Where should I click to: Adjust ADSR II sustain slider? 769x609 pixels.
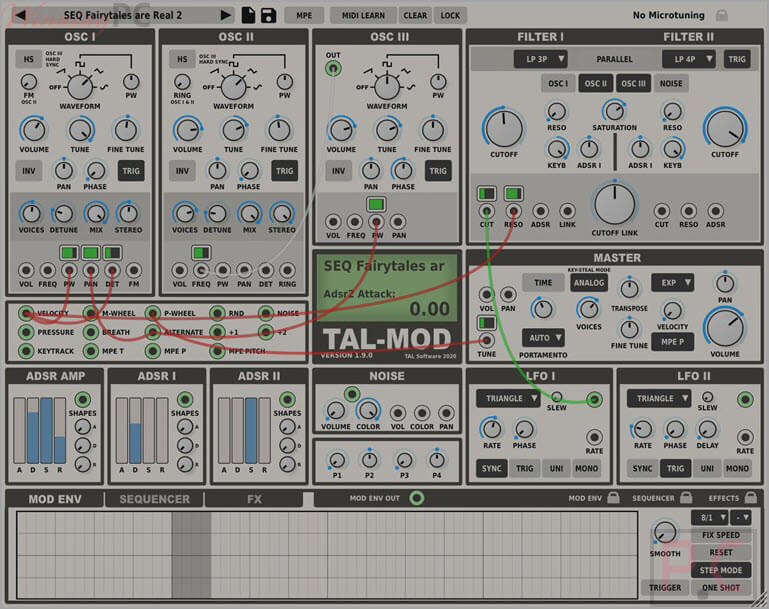(x=251, y=431)
